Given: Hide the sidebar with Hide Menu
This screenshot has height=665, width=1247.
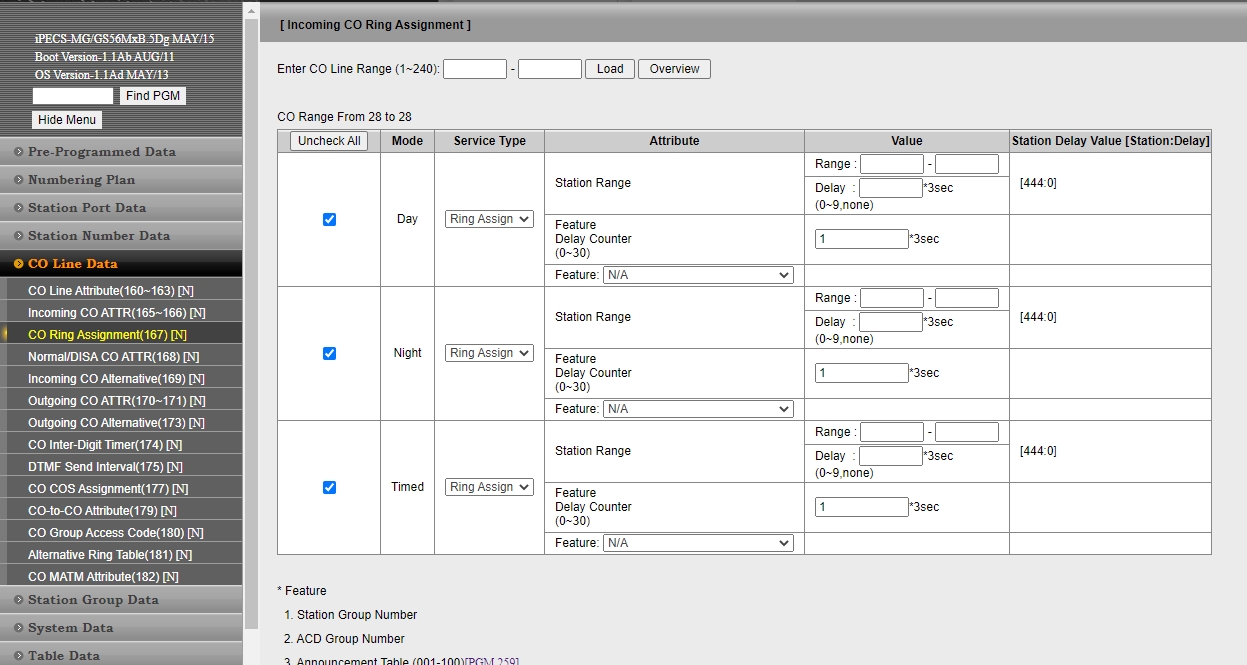Looking at the screenshot, I should (67, 120).
